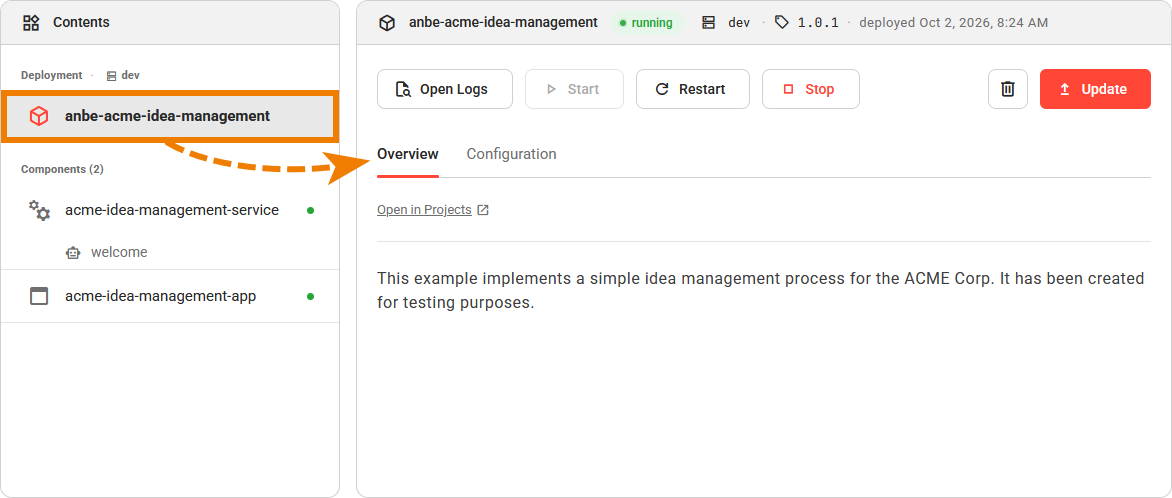This screenshot has width=1172, height=498.
Task: Click the window icon of acme-idea-management-app
Action: [39, 296]
